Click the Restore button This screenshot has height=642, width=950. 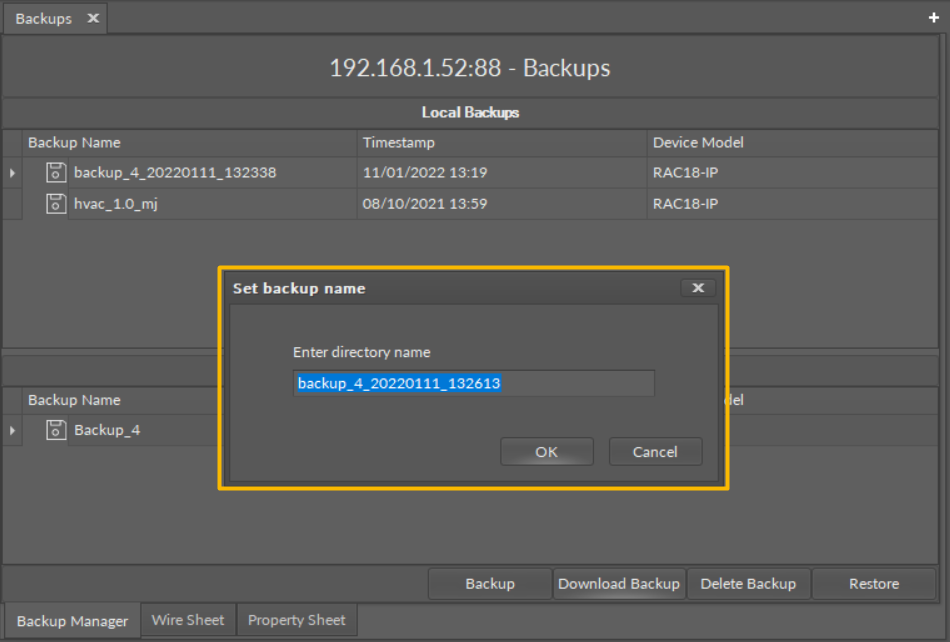(x=873, y=583)
